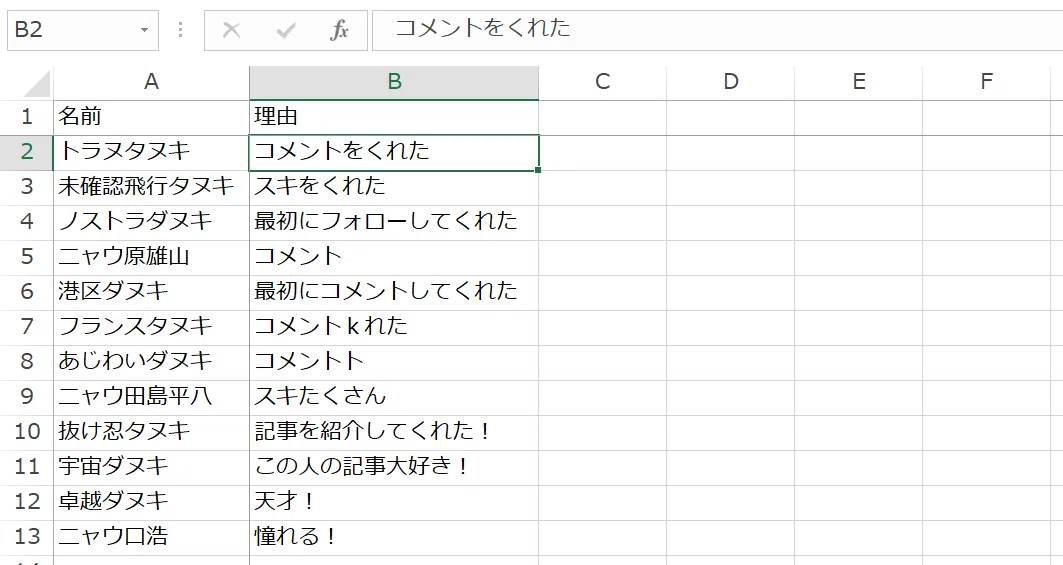Select column E header
This screenshot has height=565, width=1063.
coord(859,82)
